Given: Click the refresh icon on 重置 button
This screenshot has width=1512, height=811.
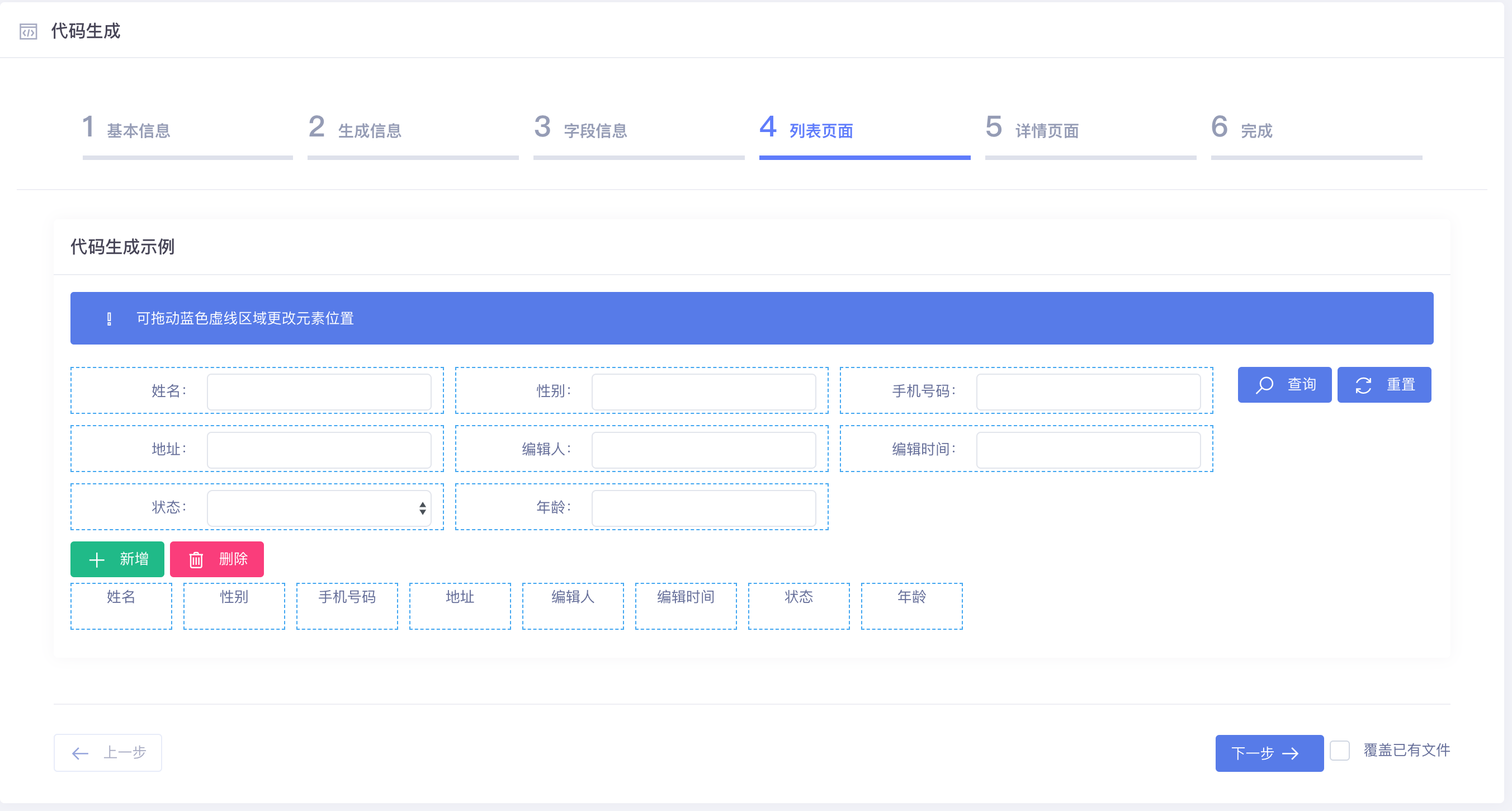Looking at the screenshot, I should click(1363, 385).
